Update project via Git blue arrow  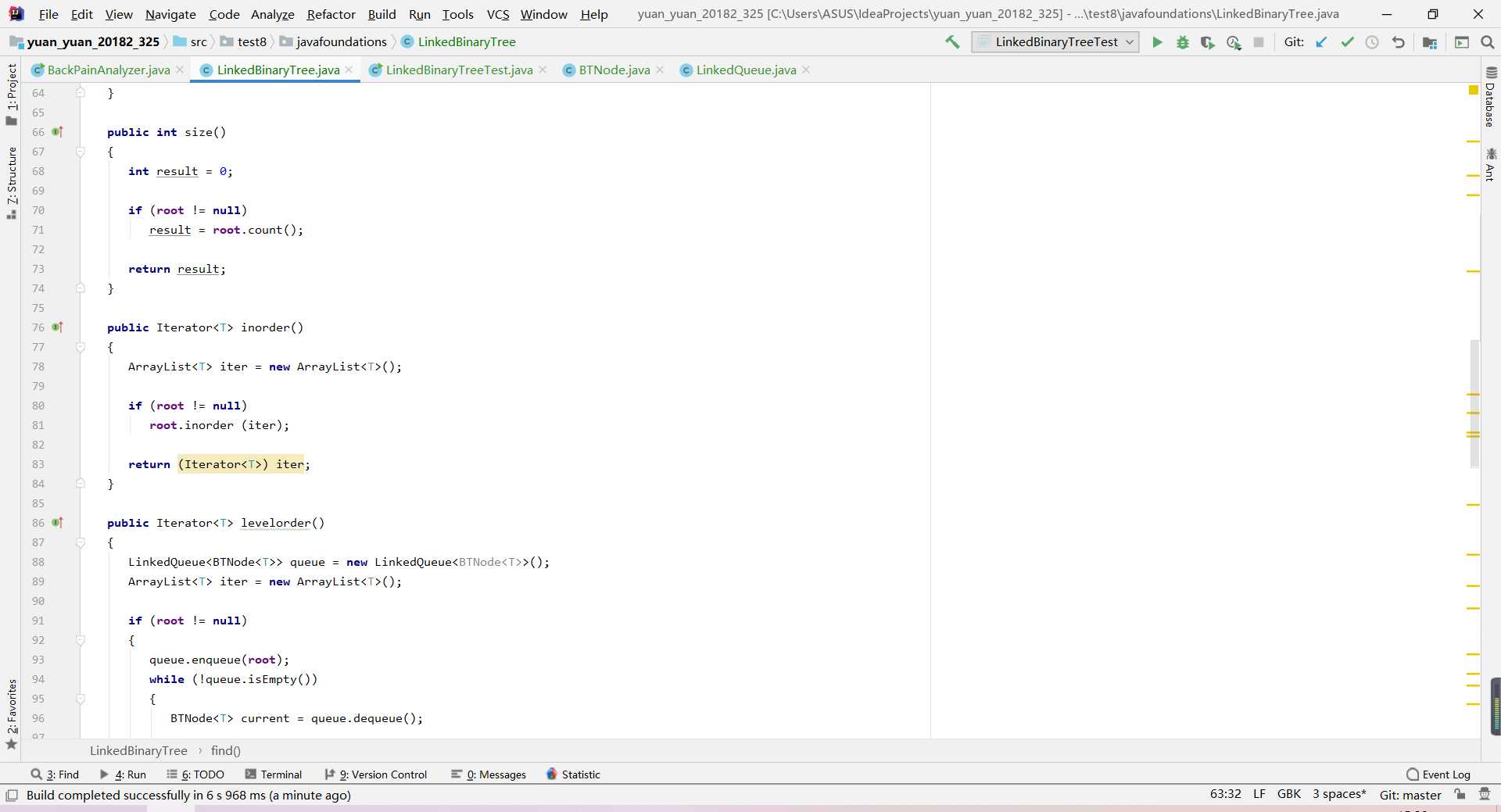click(x=1321, y=42)
